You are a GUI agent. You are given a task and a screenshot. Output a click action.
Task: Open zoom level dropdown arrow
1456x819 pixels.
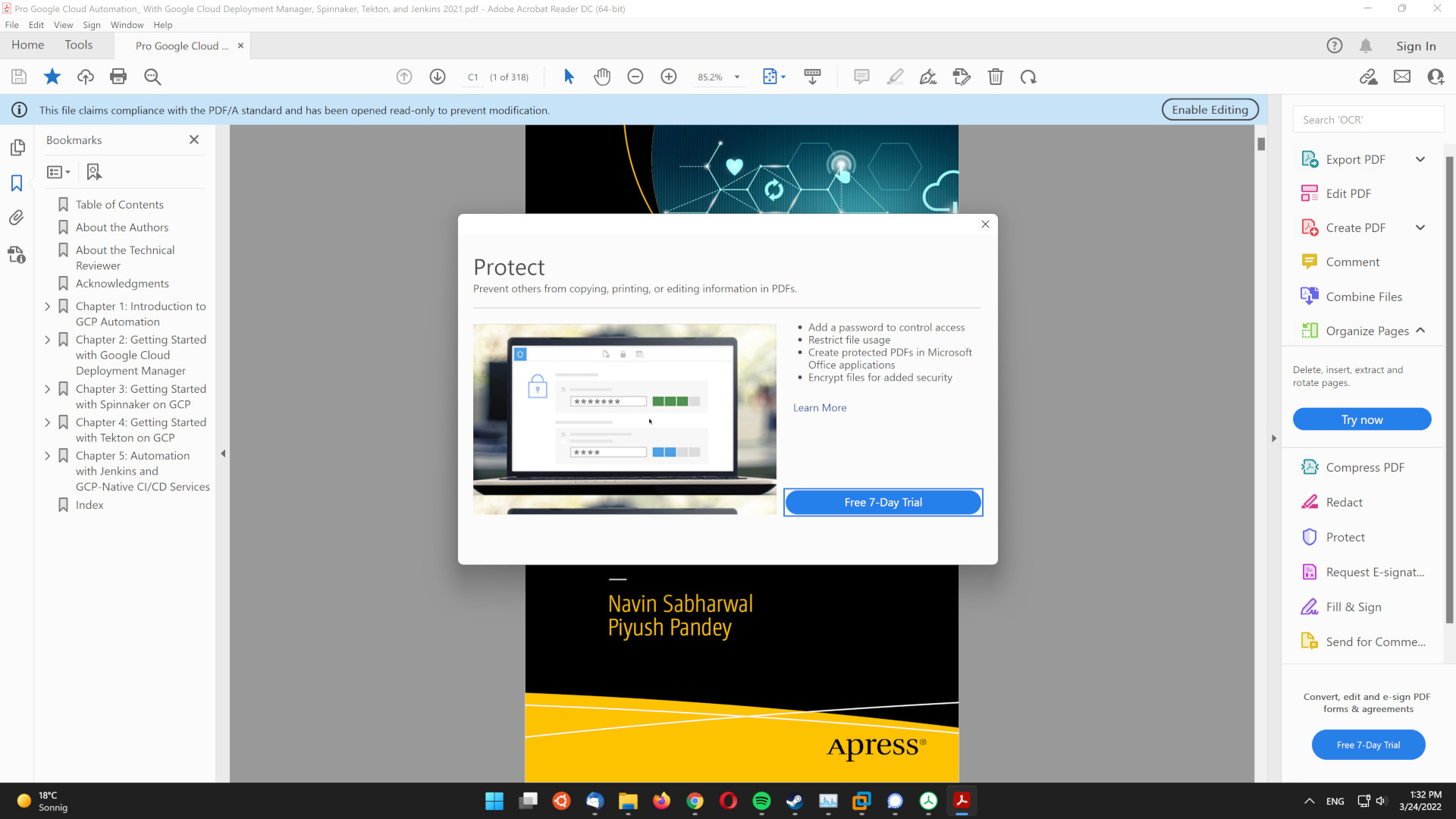click(x=737, y=77)
